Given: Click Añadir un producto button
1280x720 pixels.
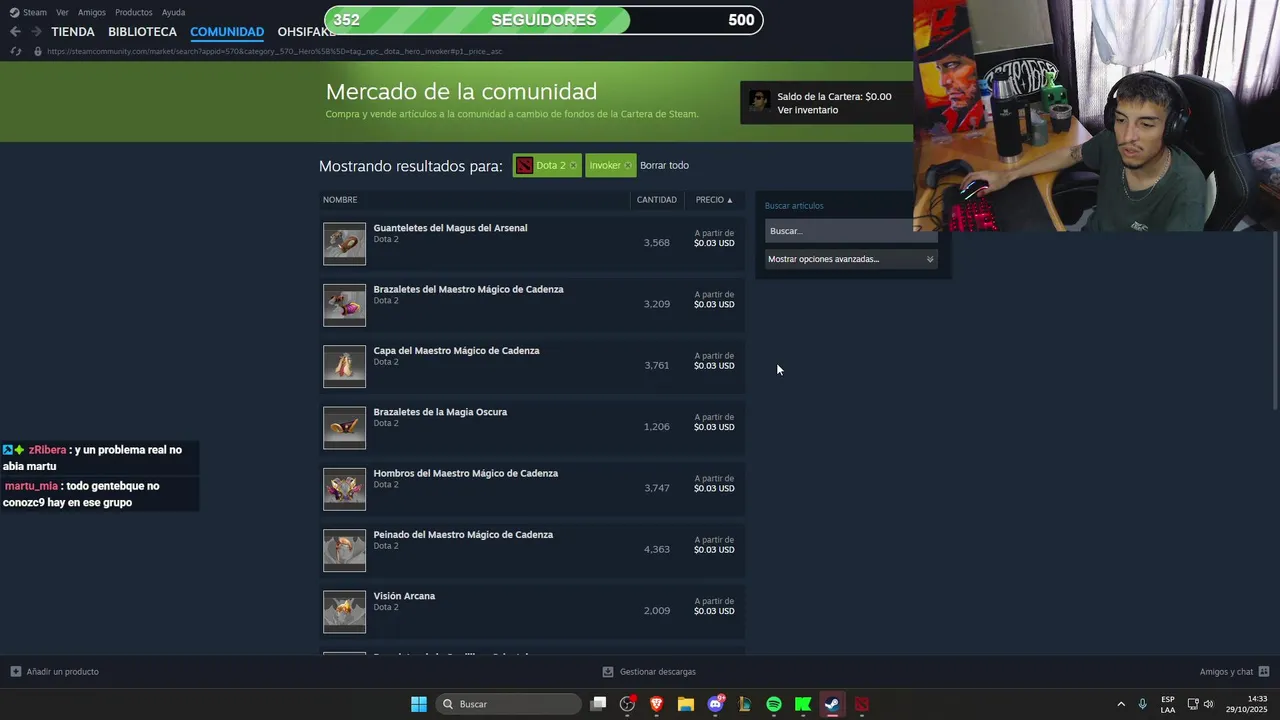Looking at the screenshot, I should pos(55,672).
